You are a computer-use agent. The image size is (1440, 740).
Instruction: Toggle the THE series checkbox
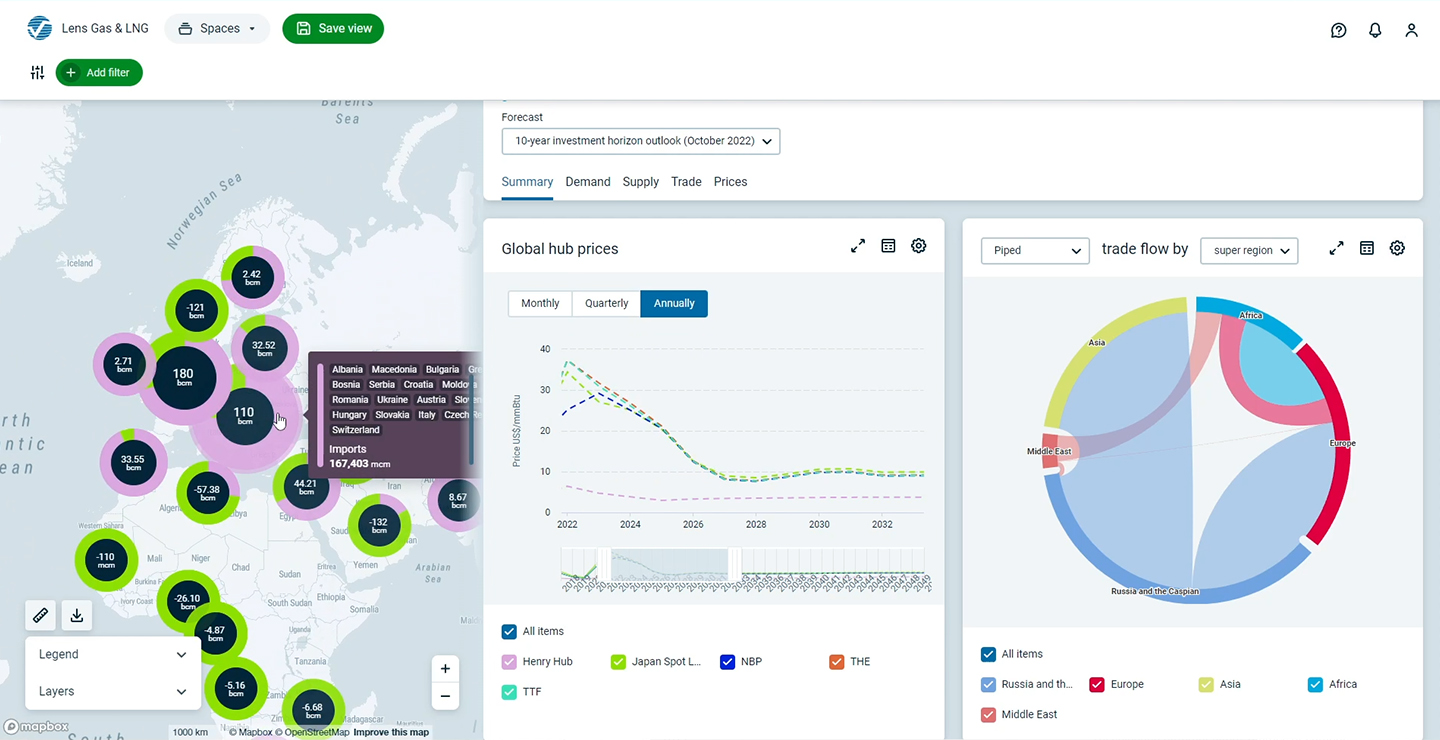tap(837, 661)
